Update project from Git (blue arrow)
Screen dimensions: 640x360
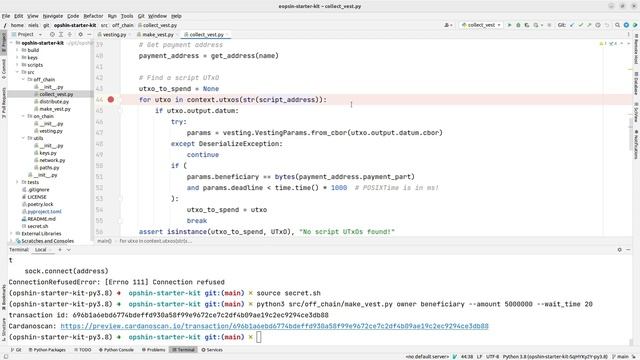point(572,25)
